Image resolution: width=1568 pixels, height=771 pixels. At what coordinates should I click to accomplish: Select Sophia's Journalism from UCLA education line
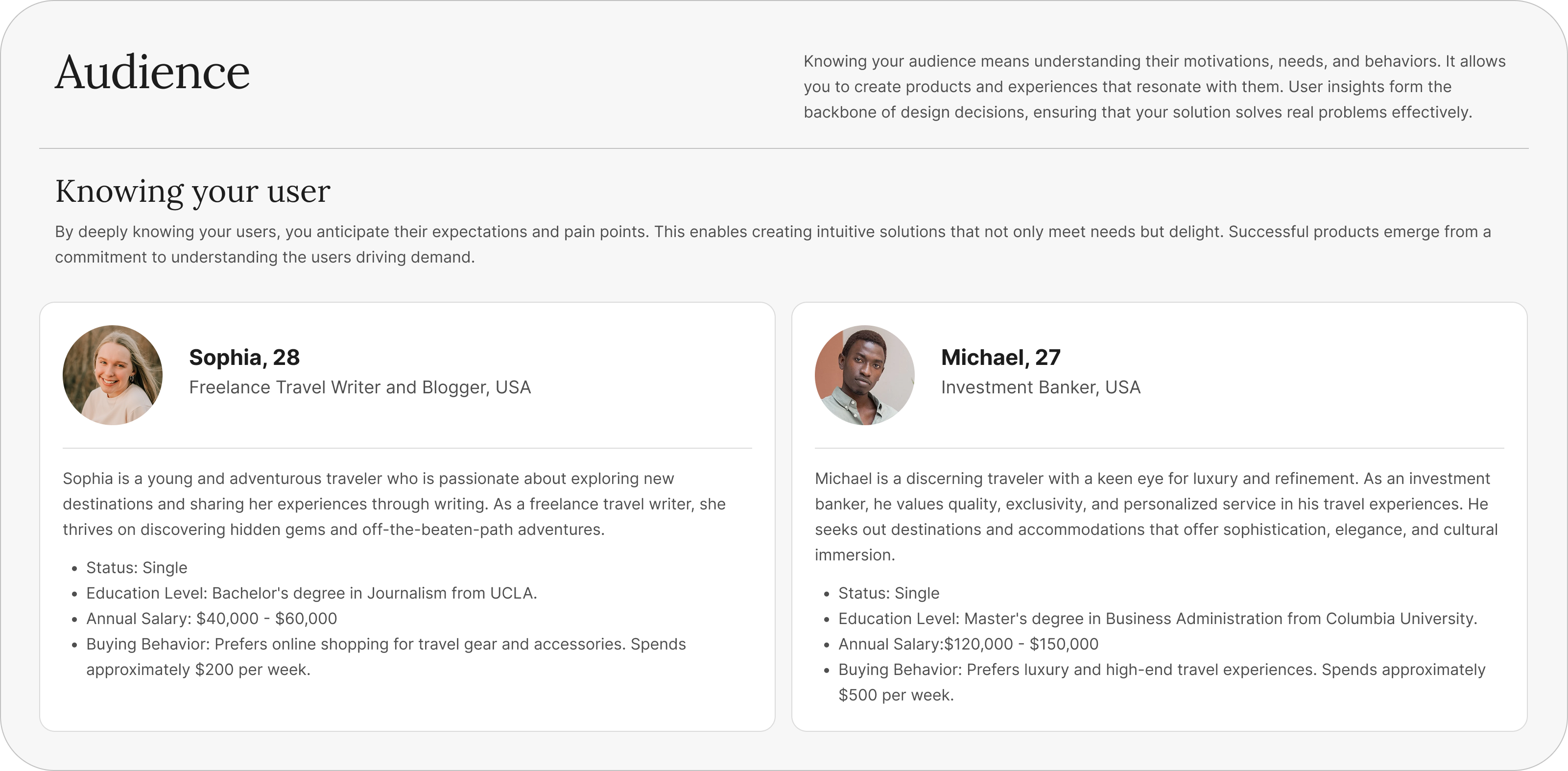pos(311,593)
